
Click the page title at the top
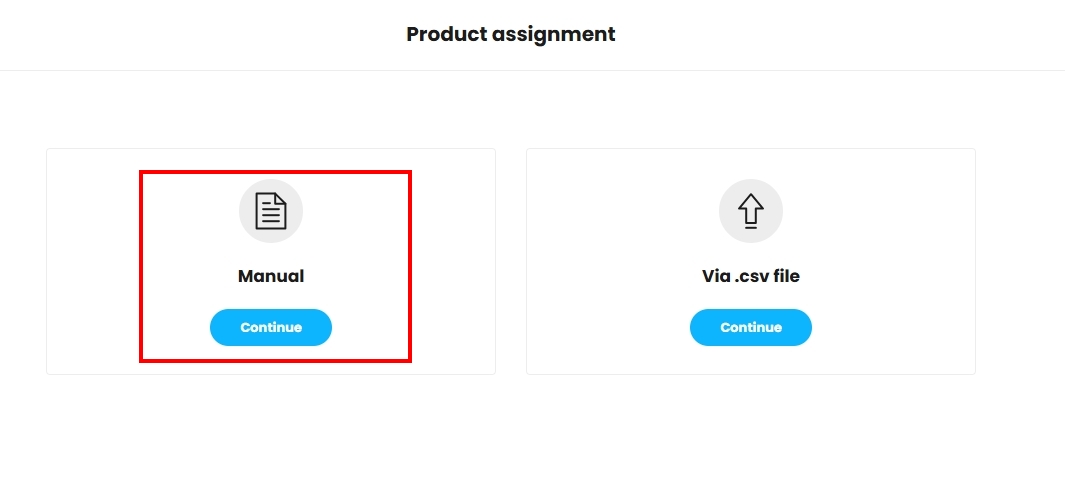(510, 34)
